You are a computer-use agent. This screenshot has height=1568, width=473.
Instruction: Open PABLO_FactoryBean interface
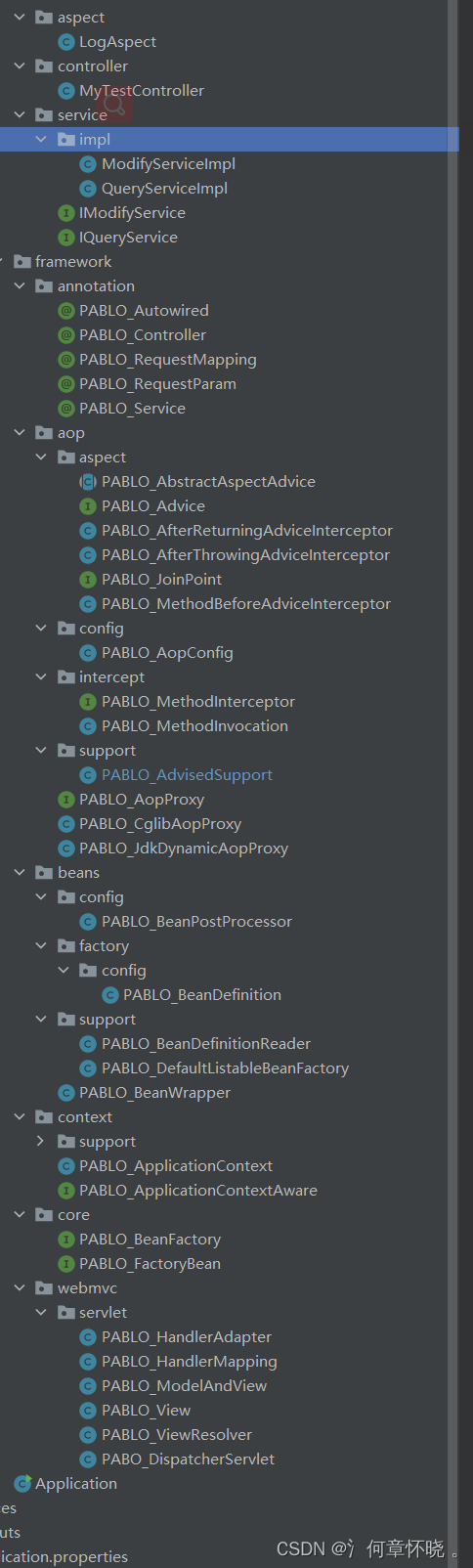[150, 1264]
